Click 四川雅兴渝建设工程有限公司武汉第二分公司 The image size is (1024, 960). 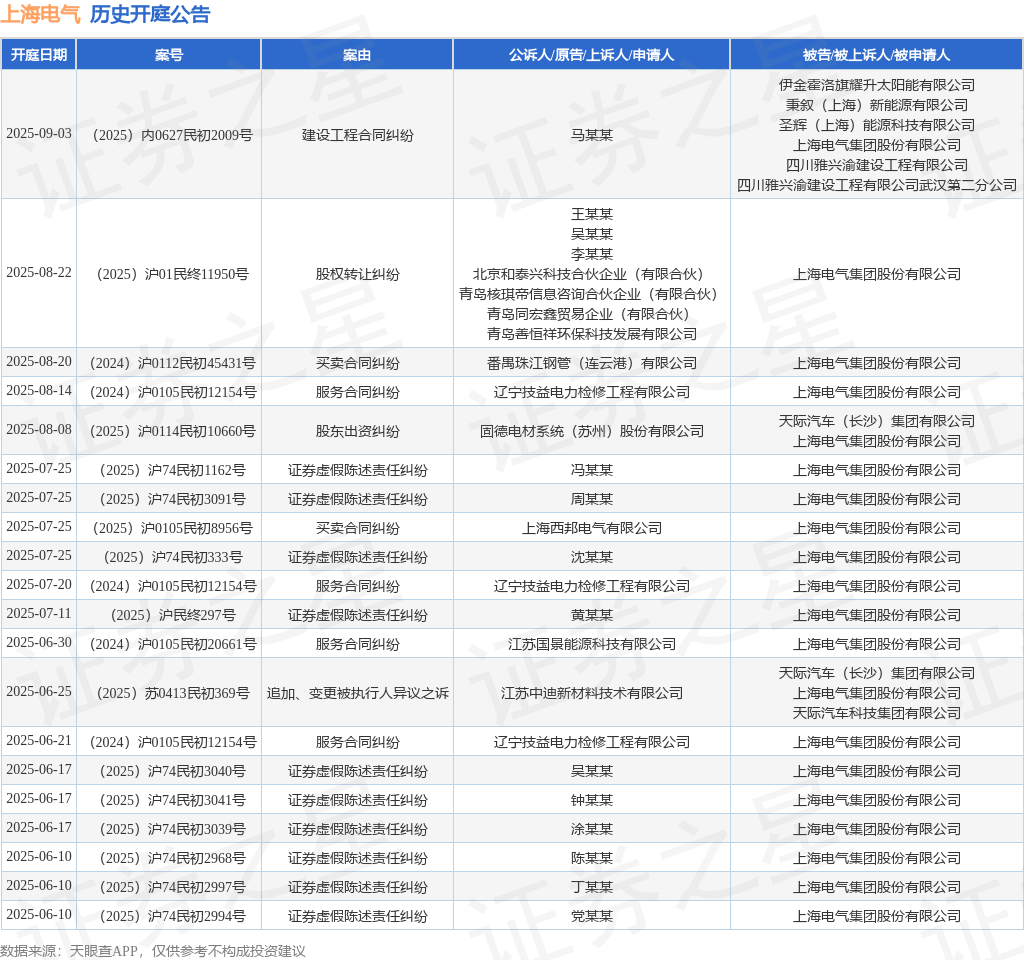(x=876, y=185)
